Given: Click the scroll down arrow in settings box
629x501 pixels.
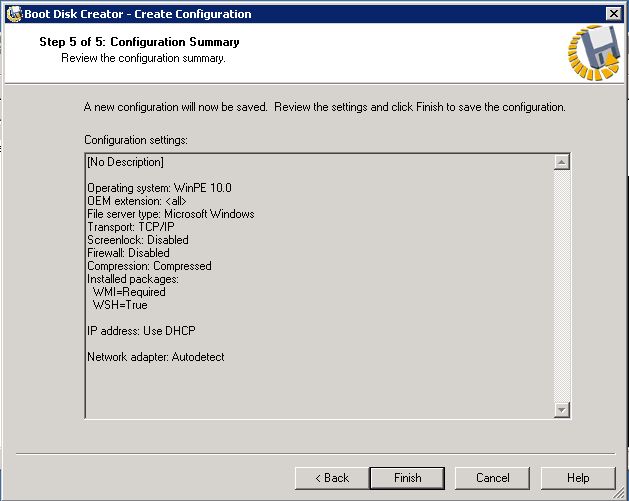Looking at the screenshot, I should 562,410.
